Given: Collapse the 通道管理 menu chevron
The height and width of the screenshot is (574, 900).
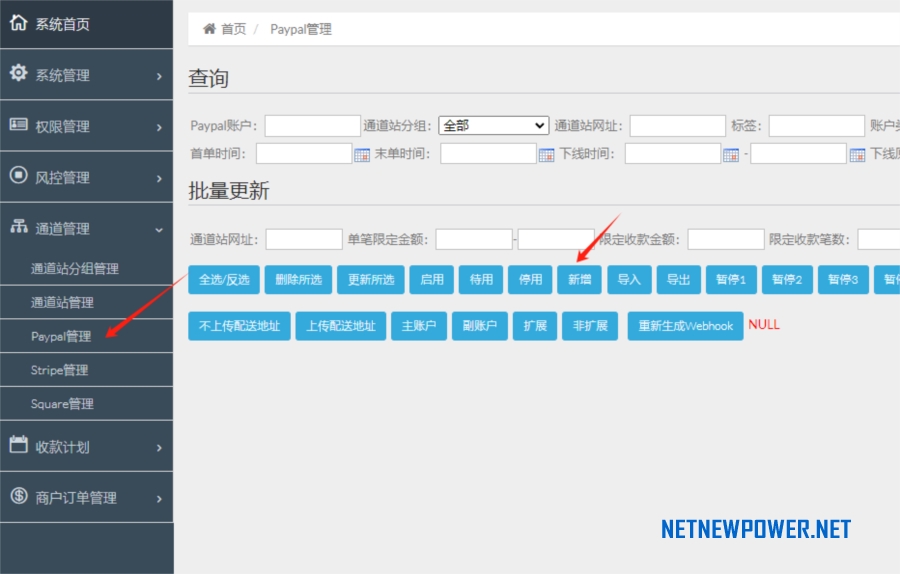Looking at the screenshot, I should 159,230.
